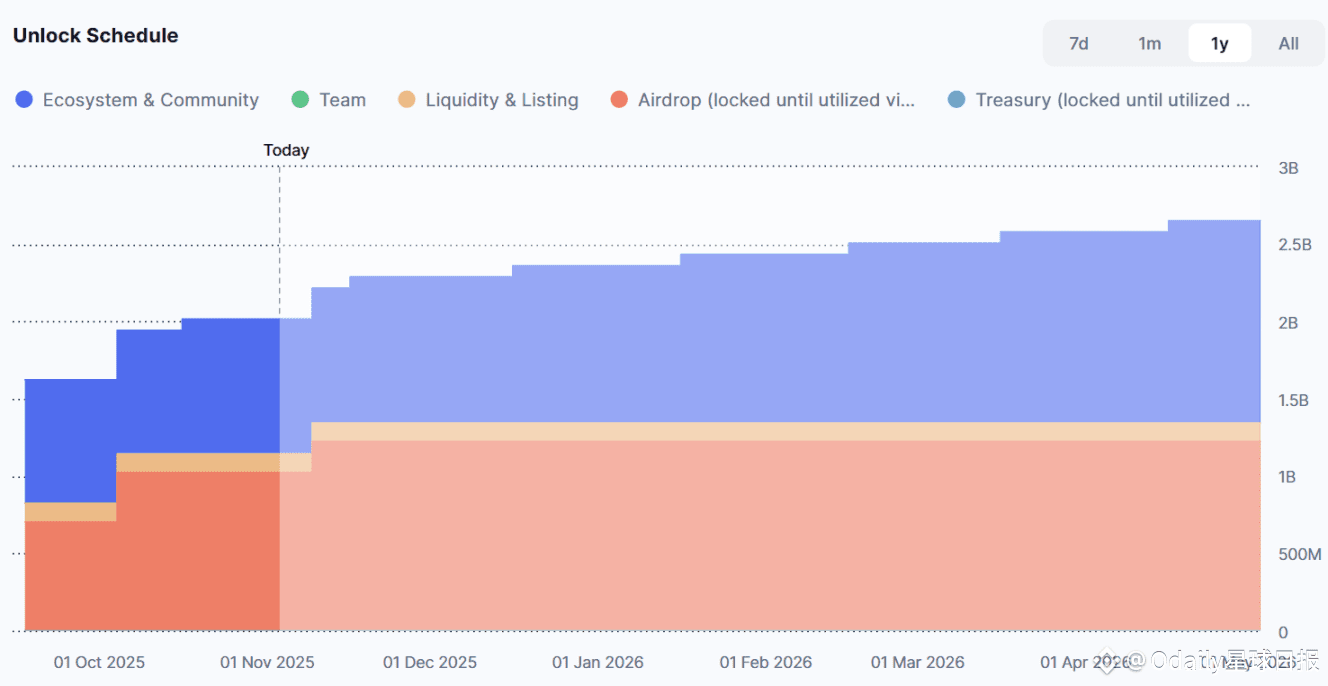Click the Unlock Schedule heading
Image resolution: width=1328 pixels, height=686 pixels.
coord(96,36)
